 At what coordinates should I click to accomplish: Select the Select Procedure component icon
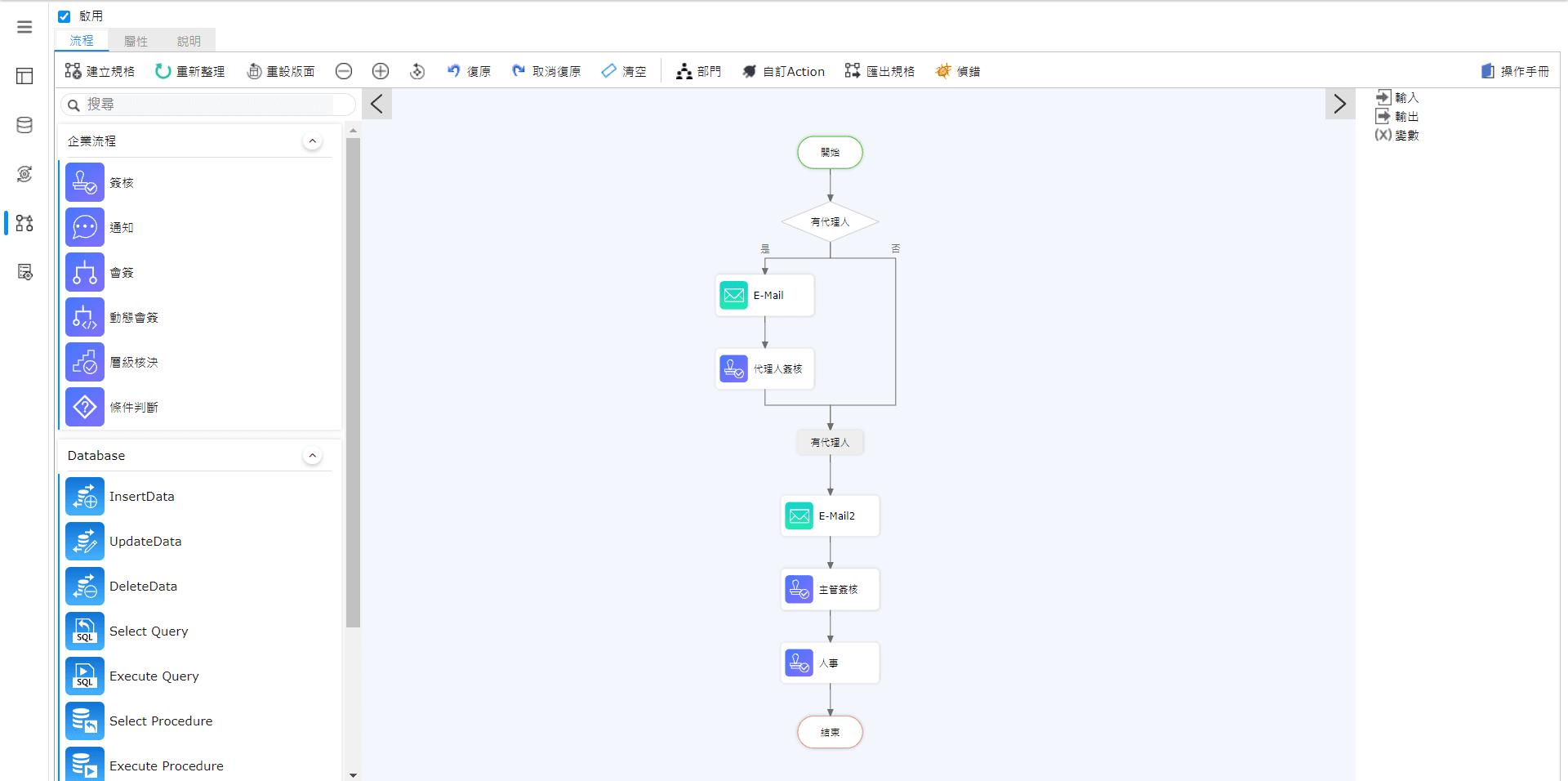pyautogui.click(x=85, y=721)
